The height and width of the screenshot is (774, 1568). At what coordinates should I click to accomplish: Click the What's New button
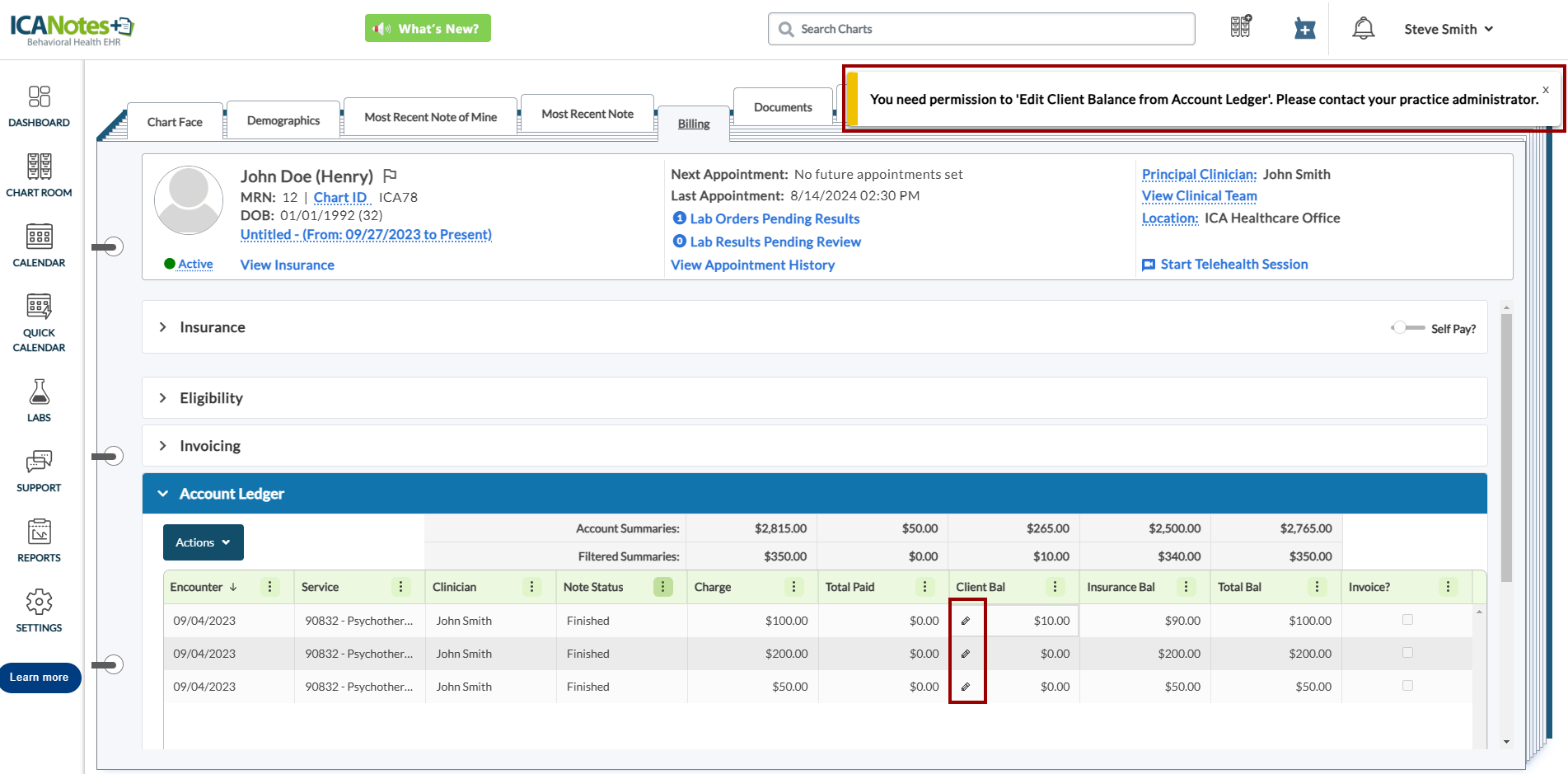tap(428, 29)
